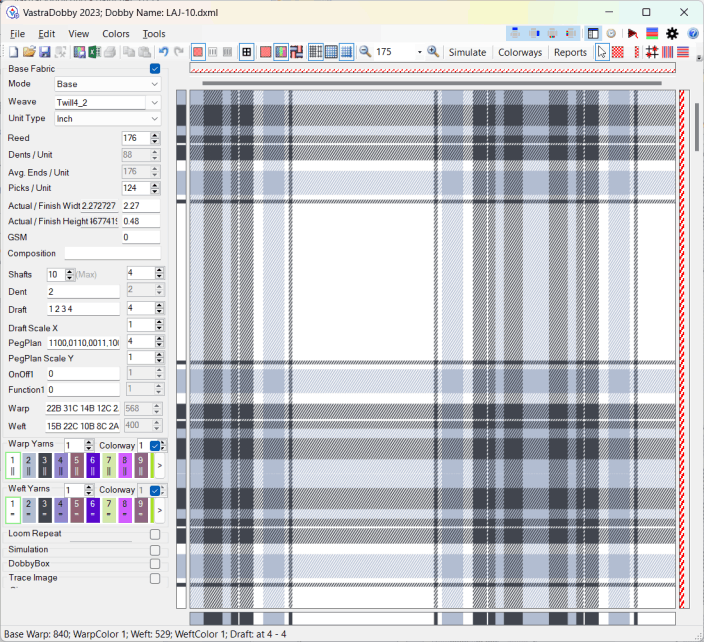Open a file with the folder icon

pos(30,52)
